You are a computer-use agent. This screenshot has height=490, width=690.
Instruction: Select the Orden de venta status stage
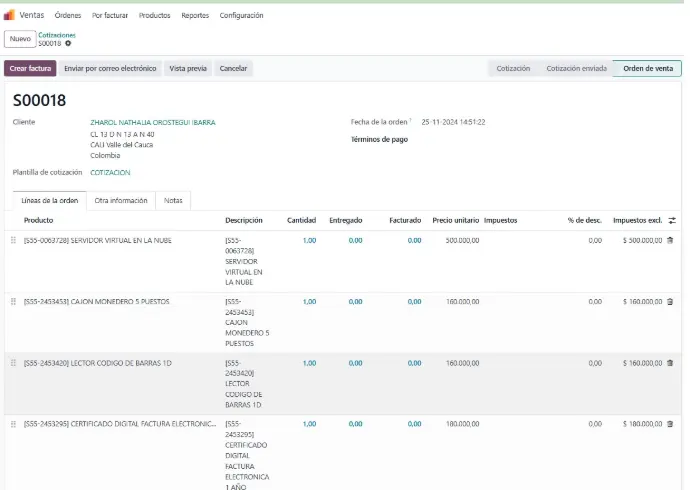[648, 68]
